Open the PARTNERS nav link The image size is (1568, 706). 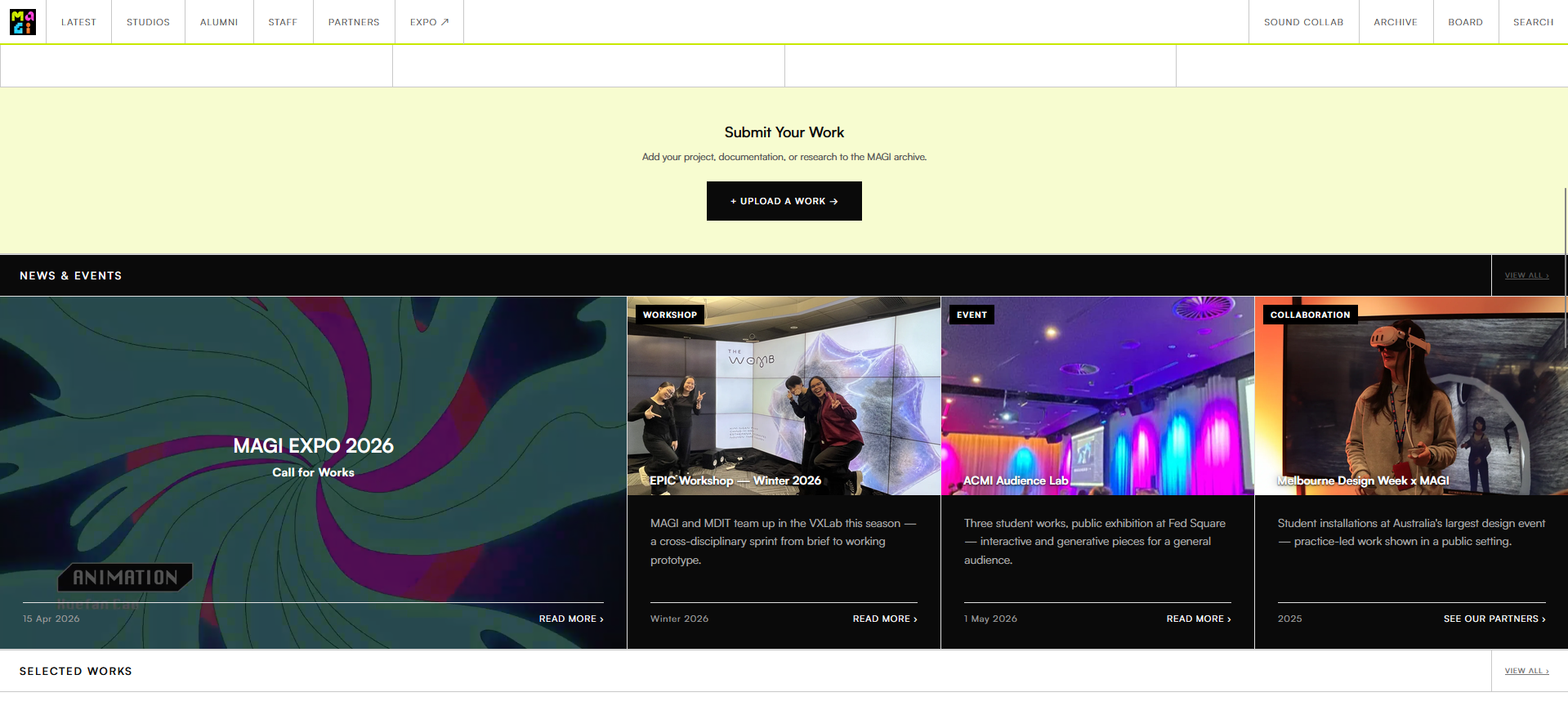[x=354, y=22]
